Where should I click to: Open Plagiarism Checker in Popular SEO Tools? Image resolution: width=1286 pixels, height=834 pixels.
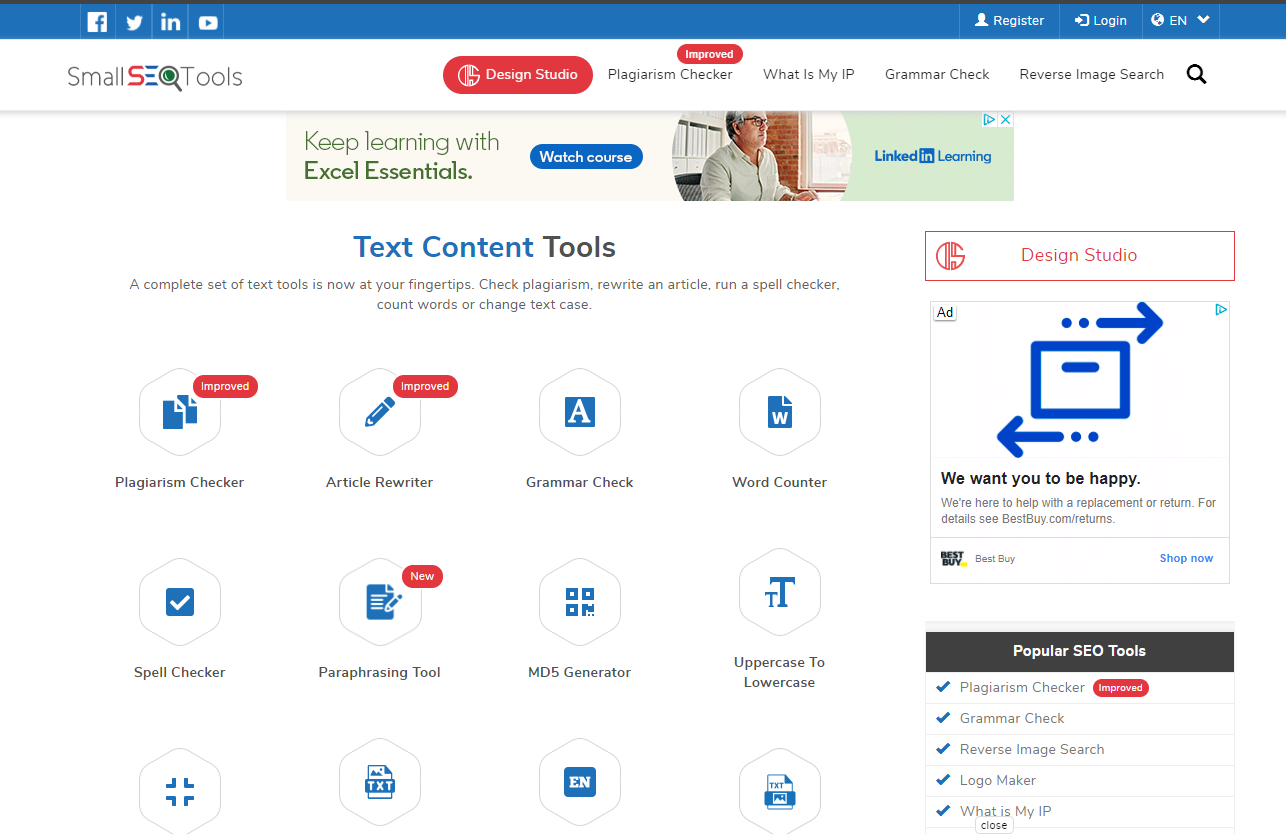pos(1022,687)
